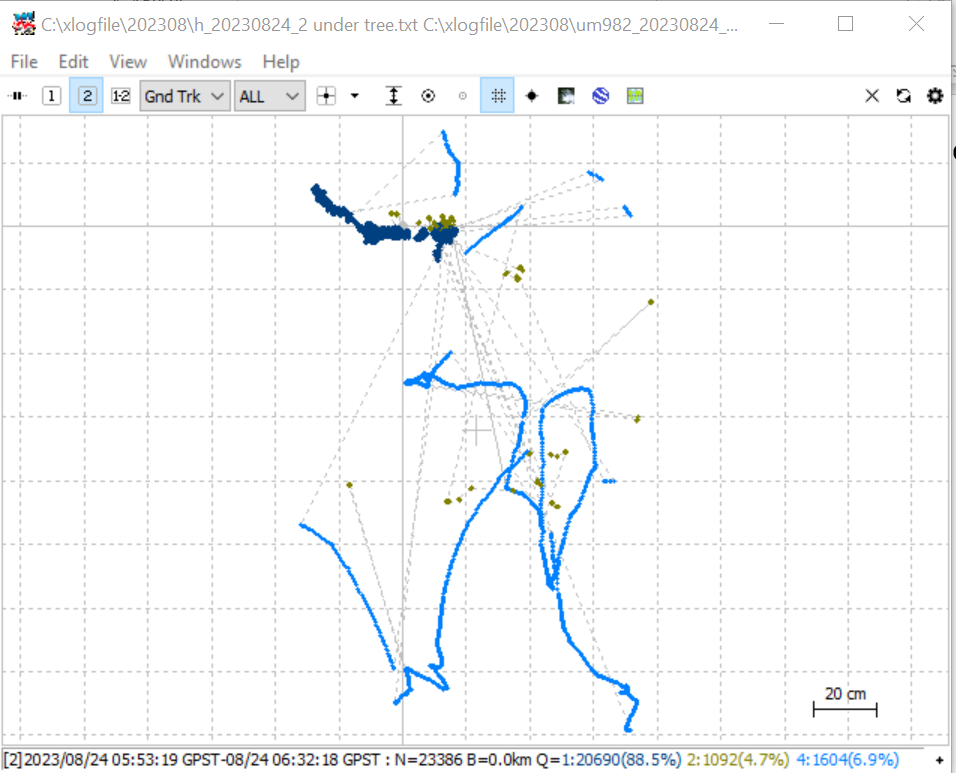Click the olive 2:1092(4.7%) status text
This screenshot has height=773, width=956.
pos(738,760)
